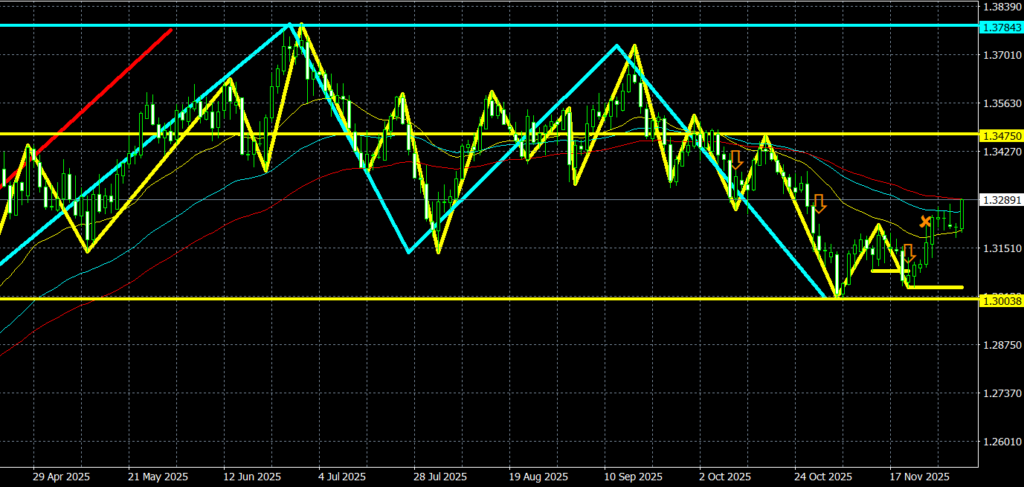Select the leftmost orange down arrow
The width and height of the screenshot is (1024, 487).
(x=735, y=159)
